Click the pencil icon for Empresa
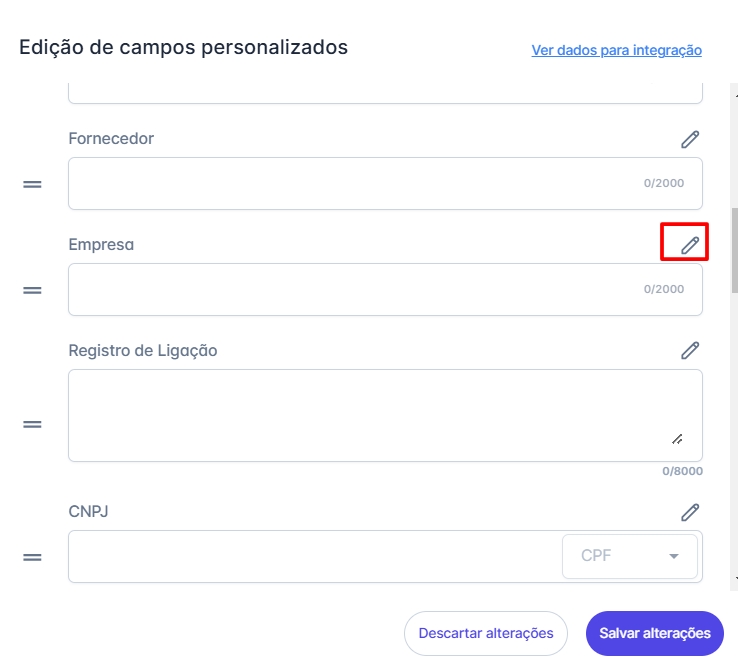 coord(689,245)
